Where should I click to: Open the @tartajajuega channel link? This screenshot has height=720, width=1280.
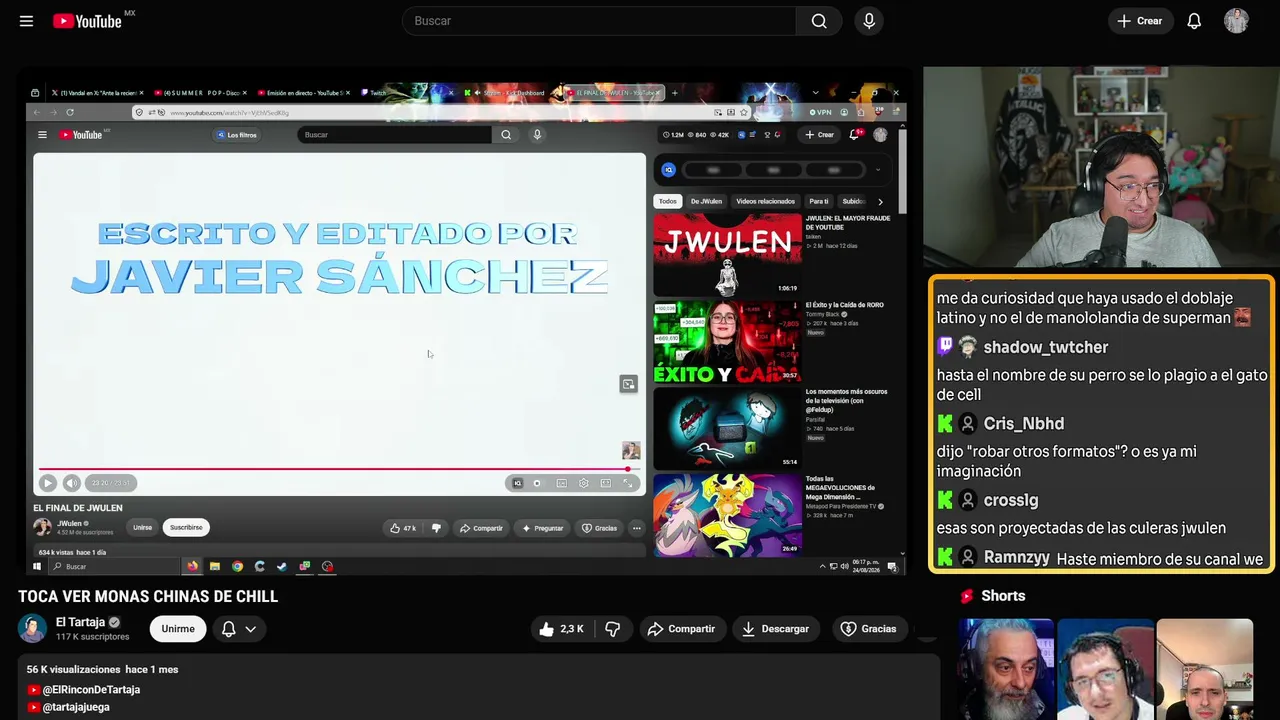76,707
